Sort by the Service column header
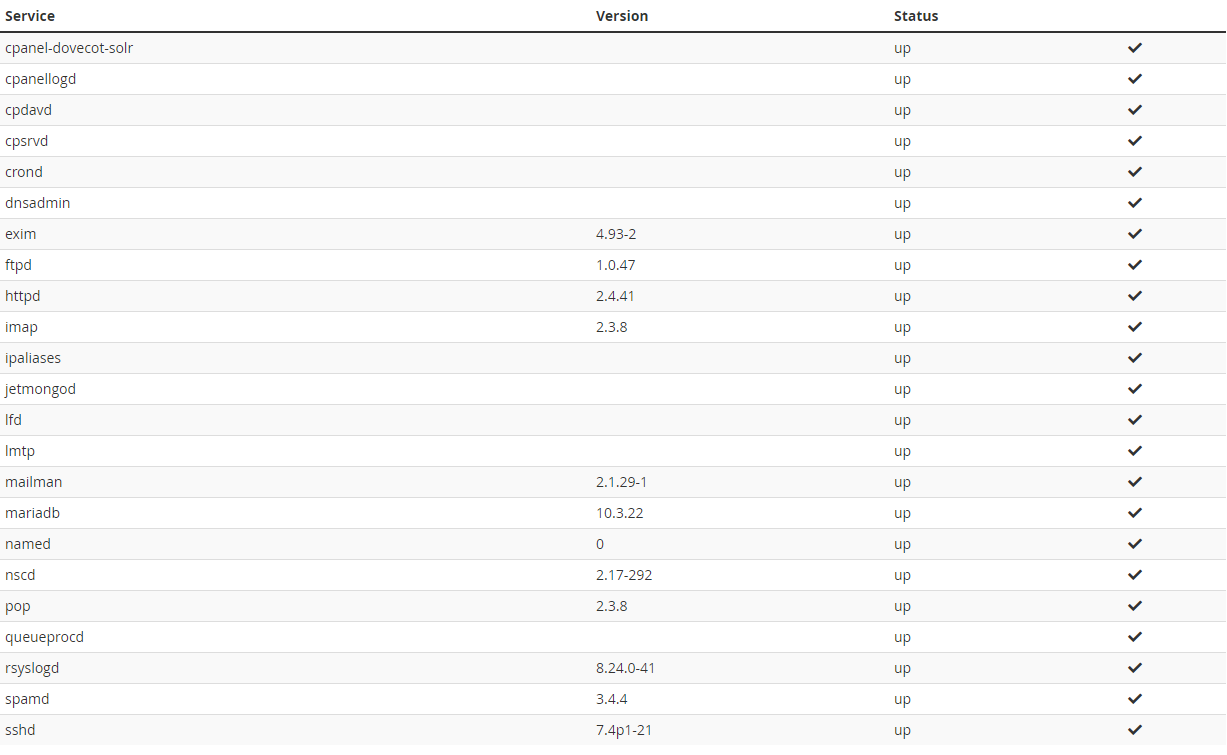1227x755 pixels. coord(30,16)
